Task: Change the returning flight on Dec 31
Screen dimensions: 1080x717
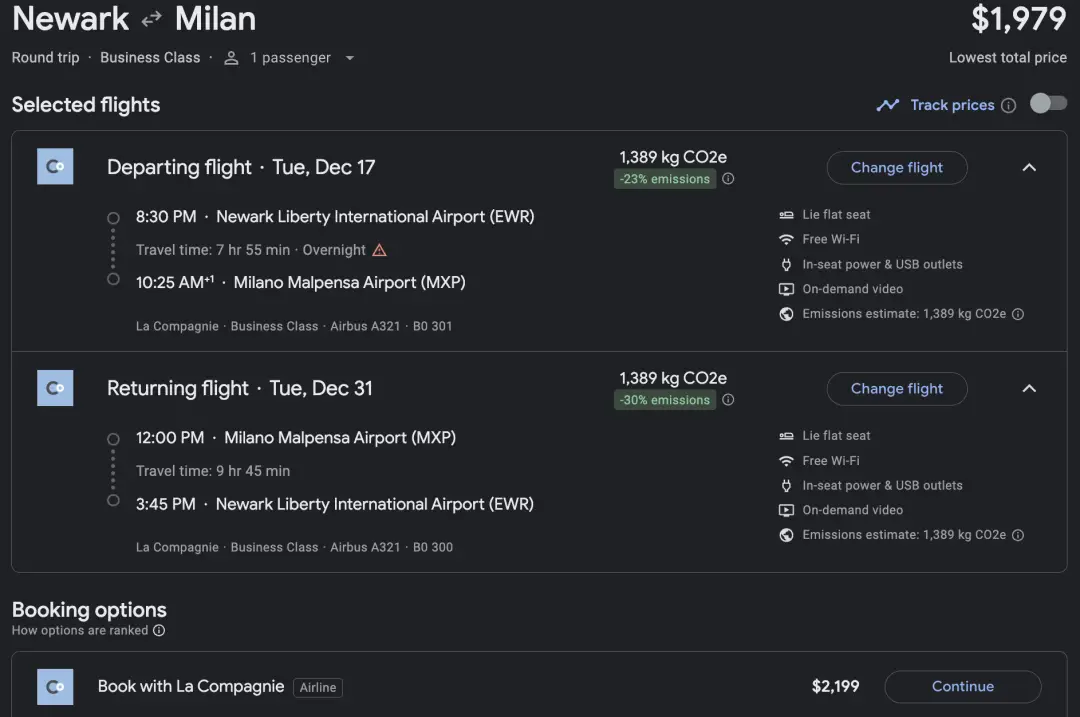Action: click(x=896, y=389)
